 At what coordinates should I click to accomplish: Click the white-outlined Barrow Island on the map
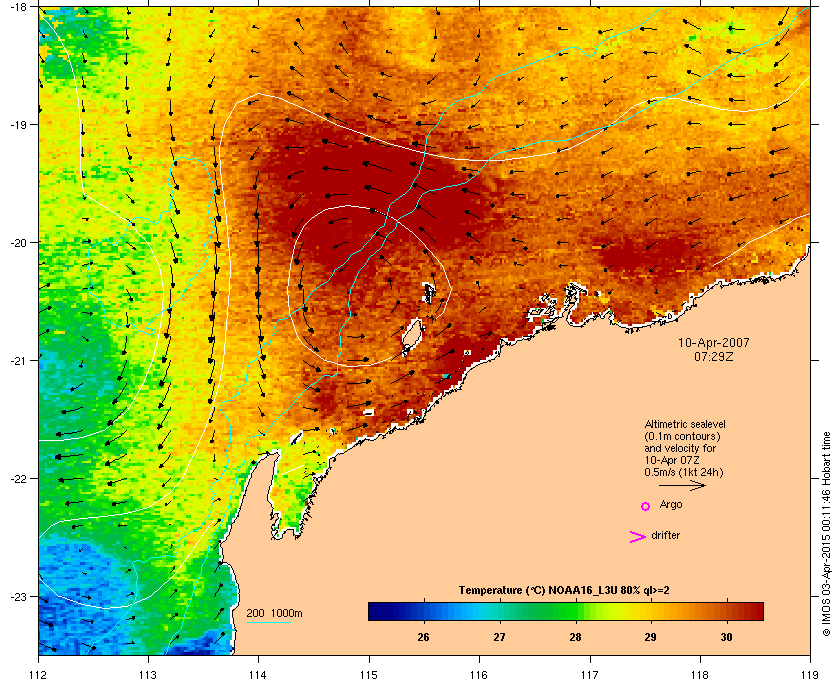pyautogui.click(x=412, y=334)
